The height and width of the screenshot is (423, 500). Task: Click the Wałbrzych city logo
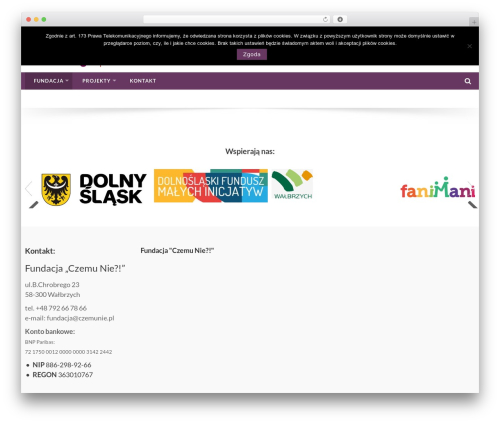(292, 185)
